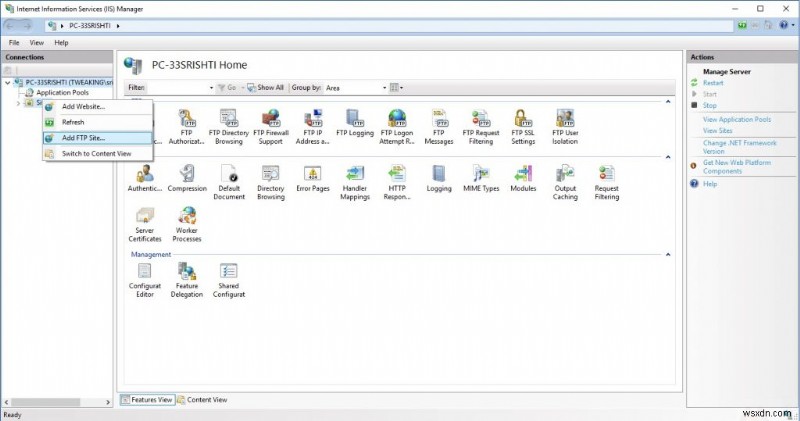Open the Authentication feature icon
Image resolution: width=800 pixels, height=421 pixels.
click(145, 178)
